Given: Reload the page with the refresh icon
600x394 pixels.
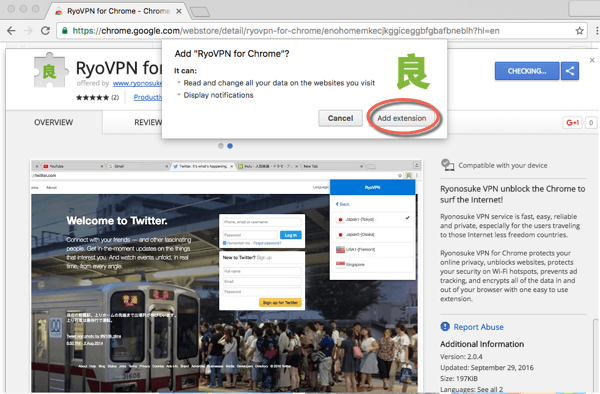Looking at the screenshot, I should coord(45,31).
